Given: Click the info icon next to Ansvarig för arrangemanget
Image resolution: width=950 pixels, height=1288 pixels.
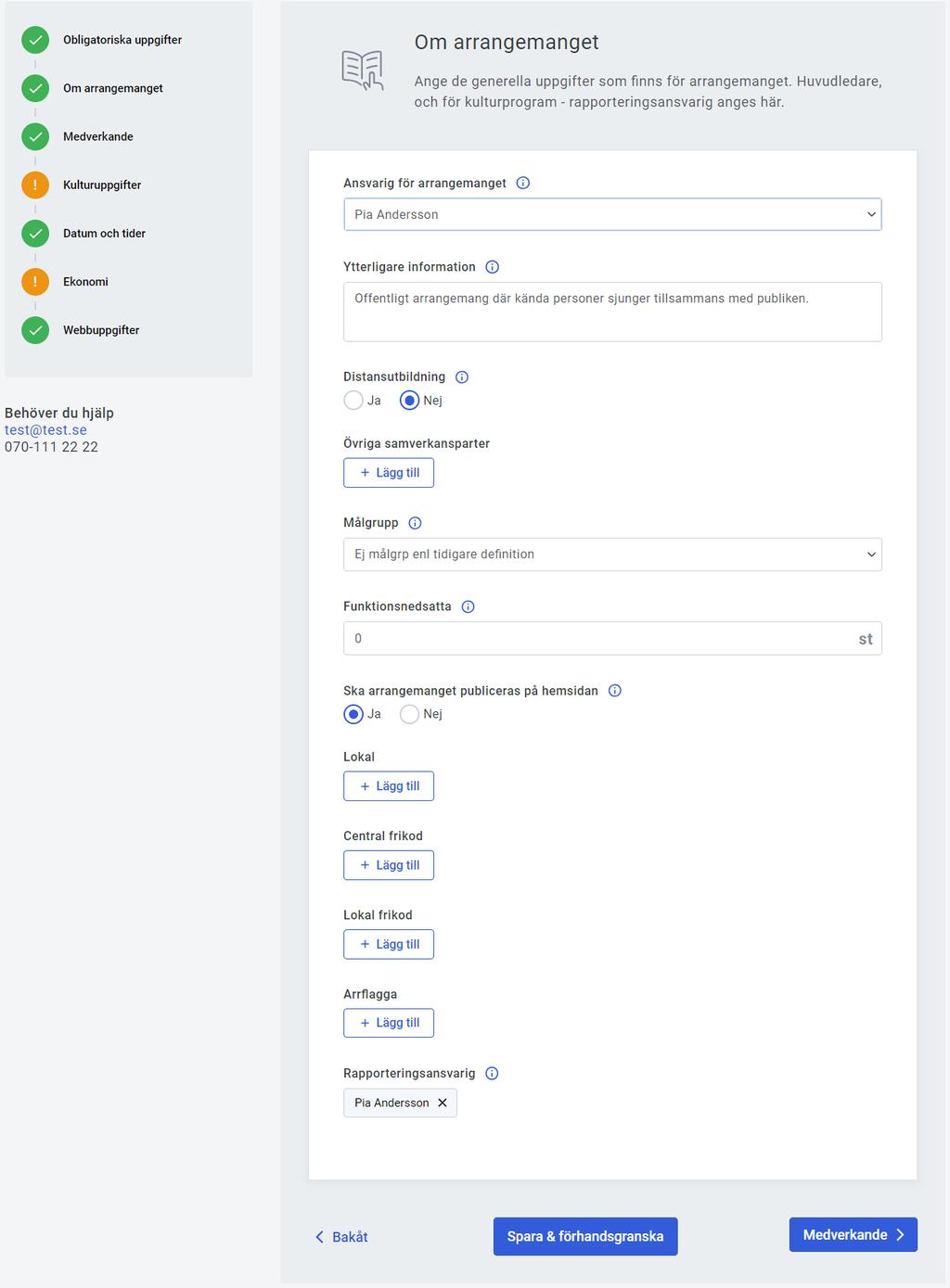Looking at the screenshot, I should (x=523, y=183).
